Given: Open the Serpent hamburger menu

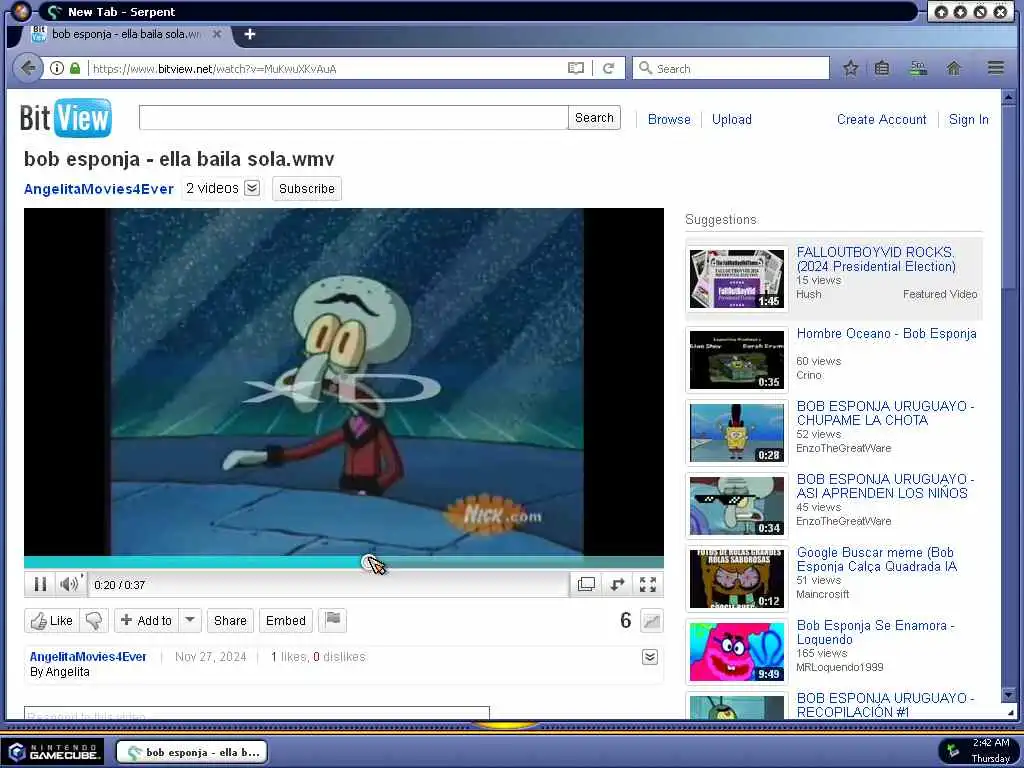Looking at the screenshot, I should pos(996,68).
